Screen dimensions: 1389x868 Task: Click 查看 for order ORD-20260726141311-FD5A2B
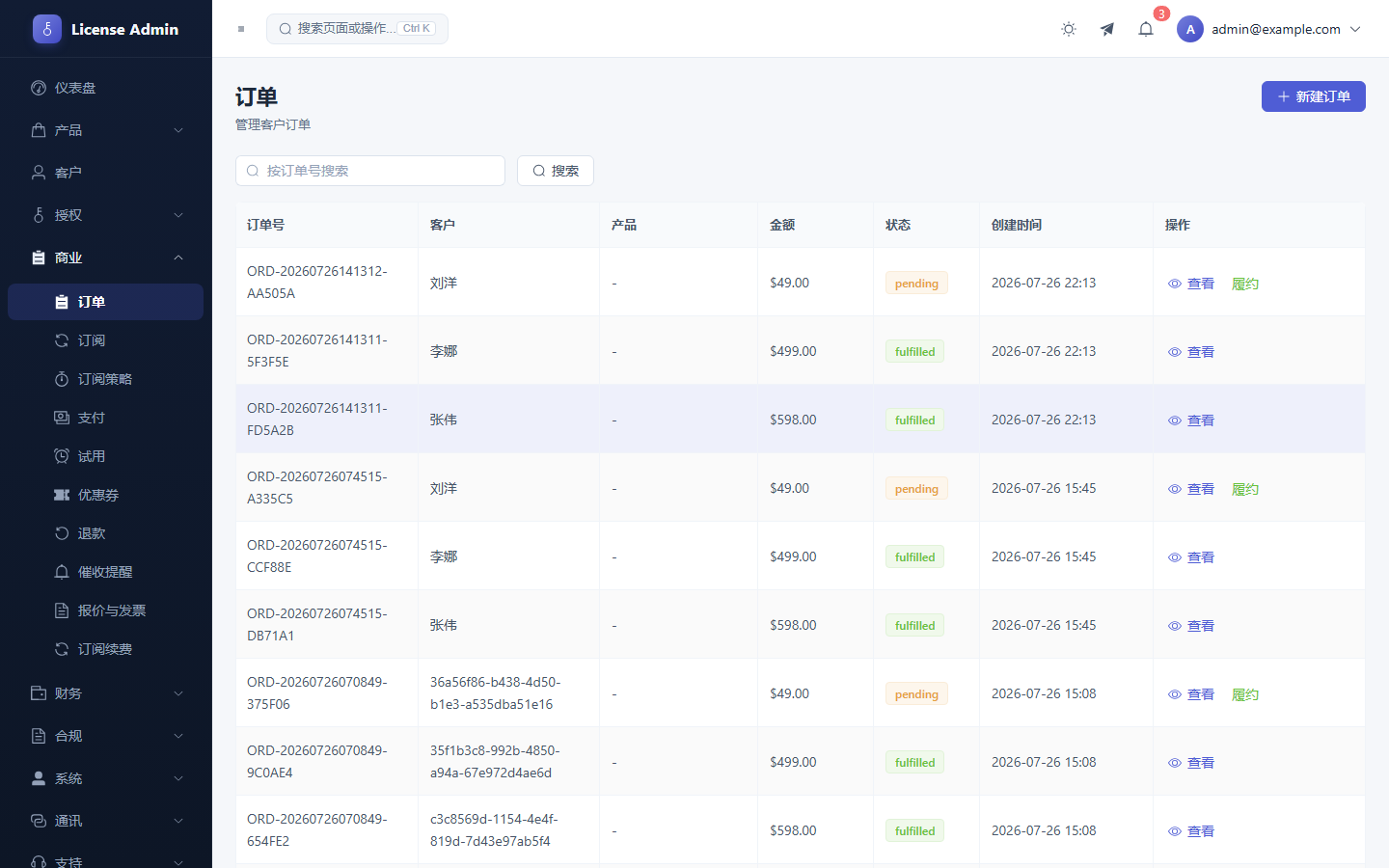click(x=1191, y=420)
